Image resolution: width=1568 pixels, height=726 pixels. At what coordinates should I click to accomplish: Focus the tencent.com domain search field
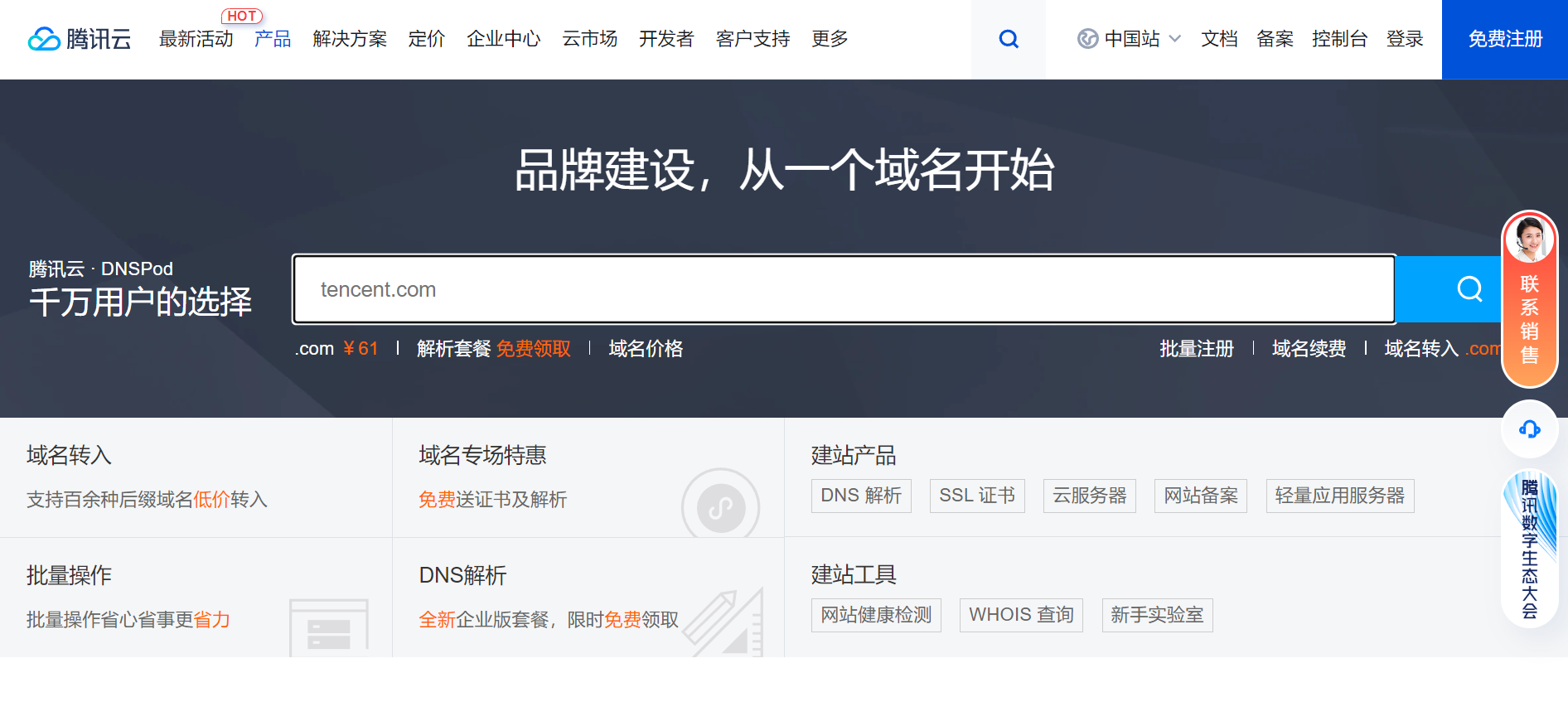pos(844,289)
